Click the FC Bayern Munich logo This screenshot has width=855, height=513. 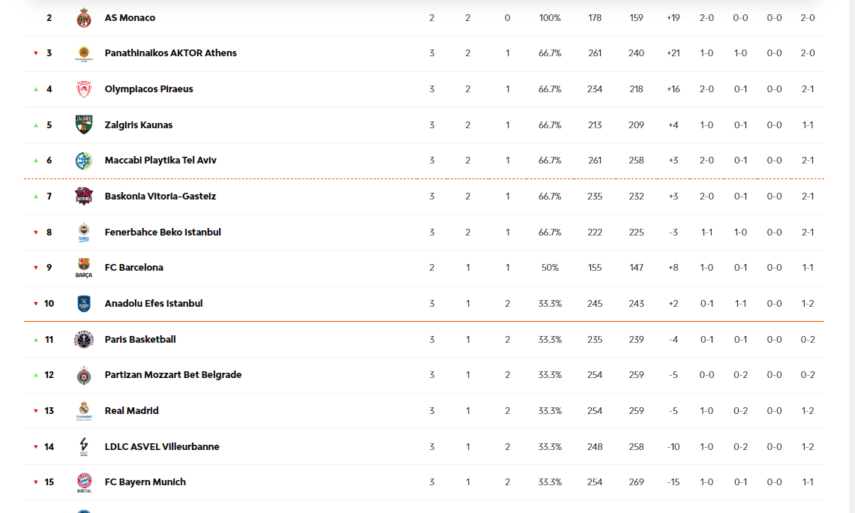point(84,482)
